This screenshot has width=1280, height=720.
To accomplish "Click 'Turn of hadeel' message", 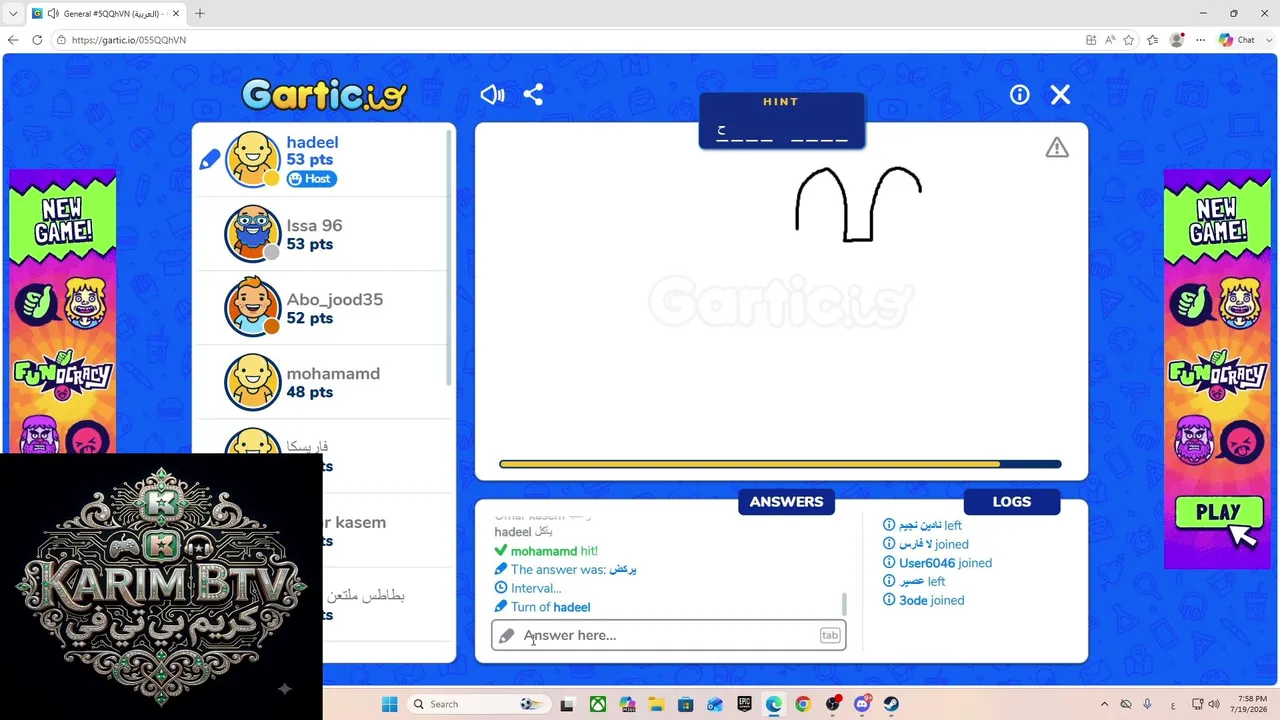I will point(550,607).
